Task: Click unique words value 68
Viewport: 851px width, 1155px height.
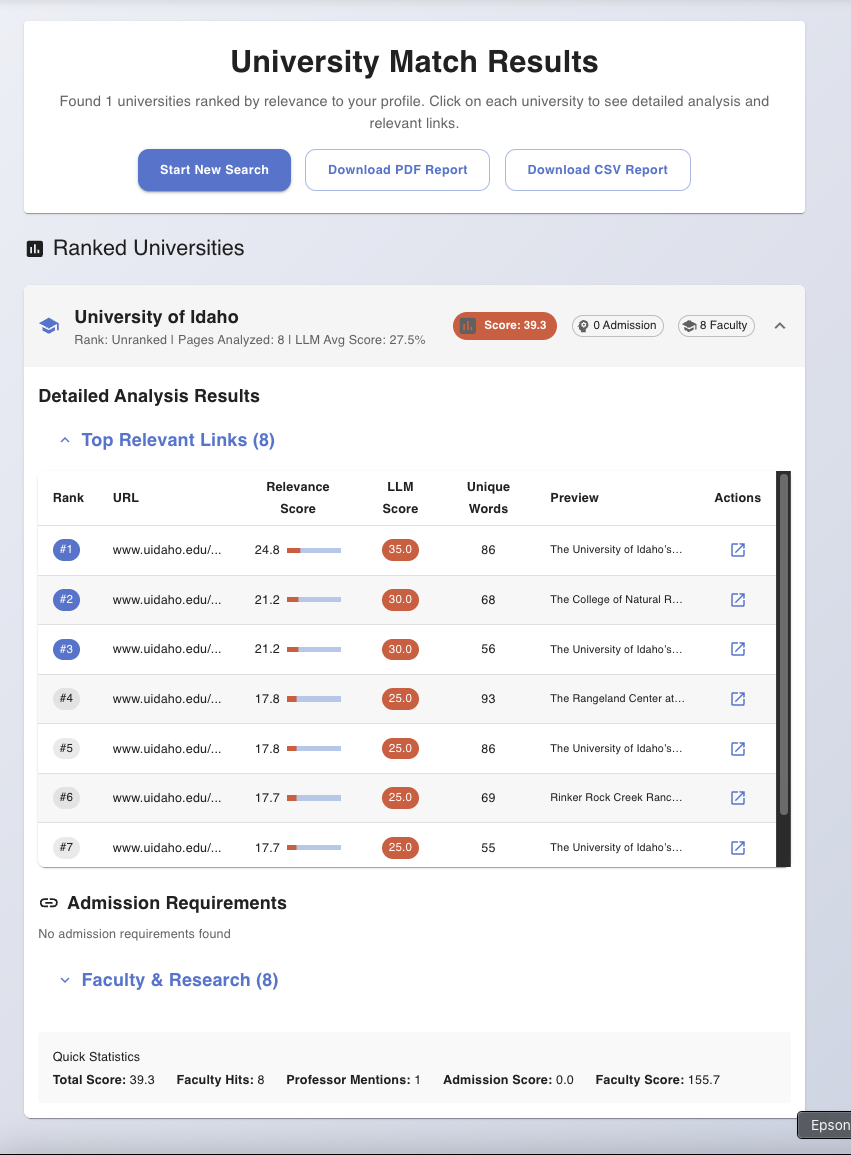Action: pos(488,600)
